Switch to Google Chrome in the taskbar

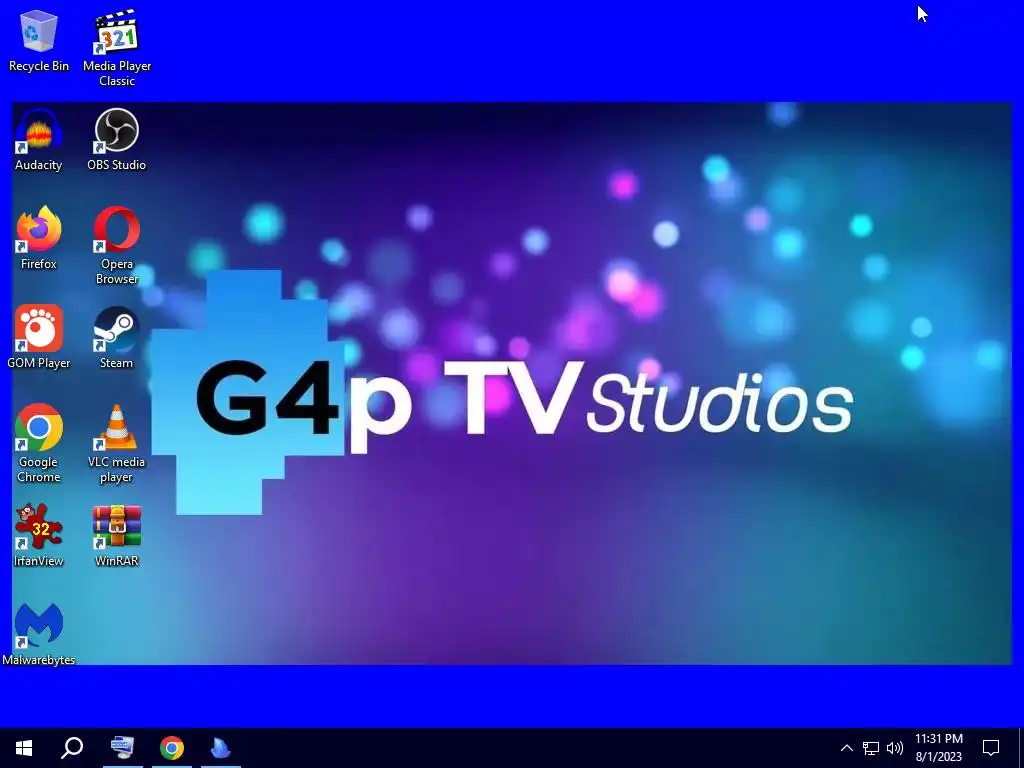[x=172, y=748]
